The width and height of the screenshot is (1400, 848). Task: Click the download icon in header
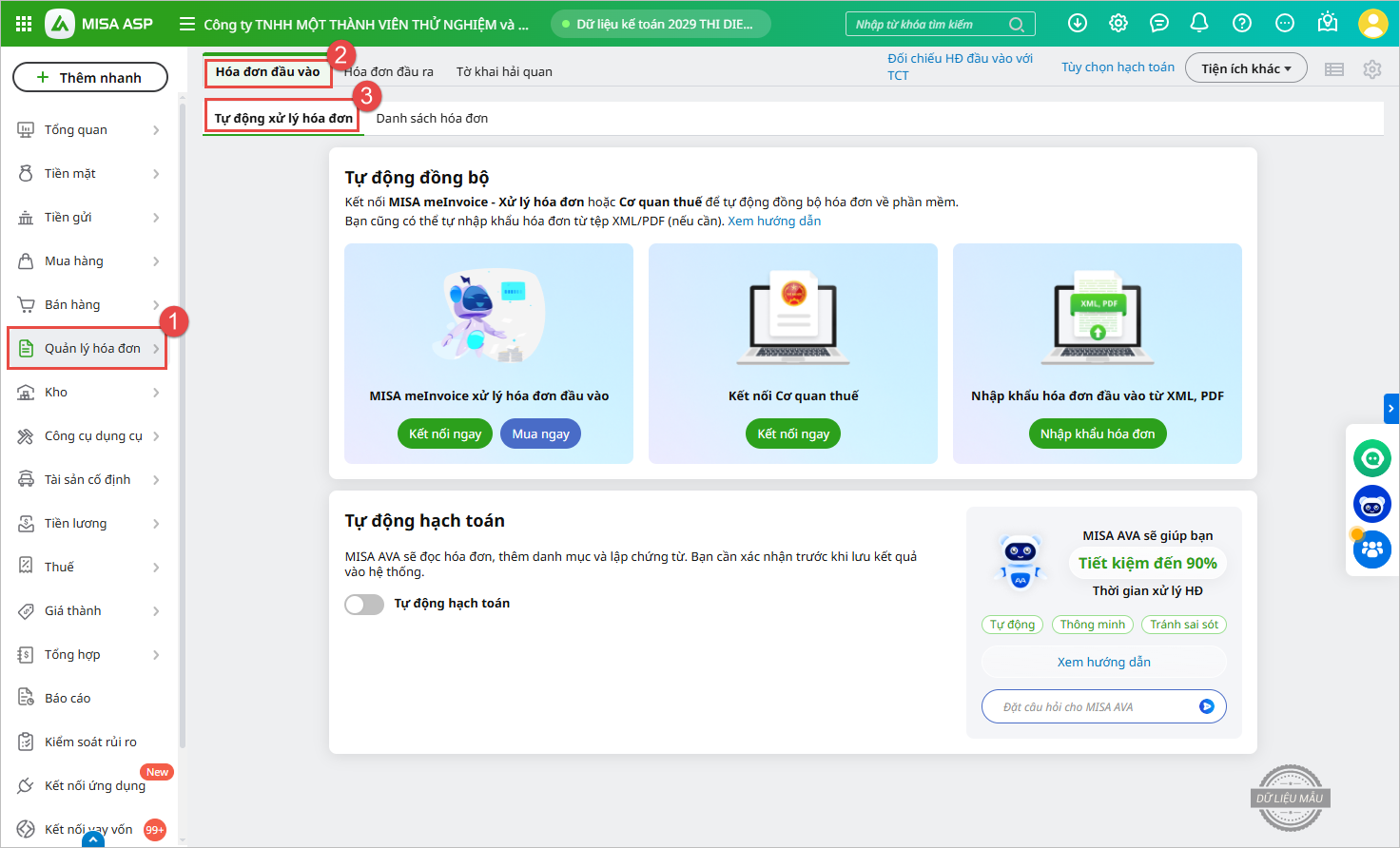tap(1077, 23)
